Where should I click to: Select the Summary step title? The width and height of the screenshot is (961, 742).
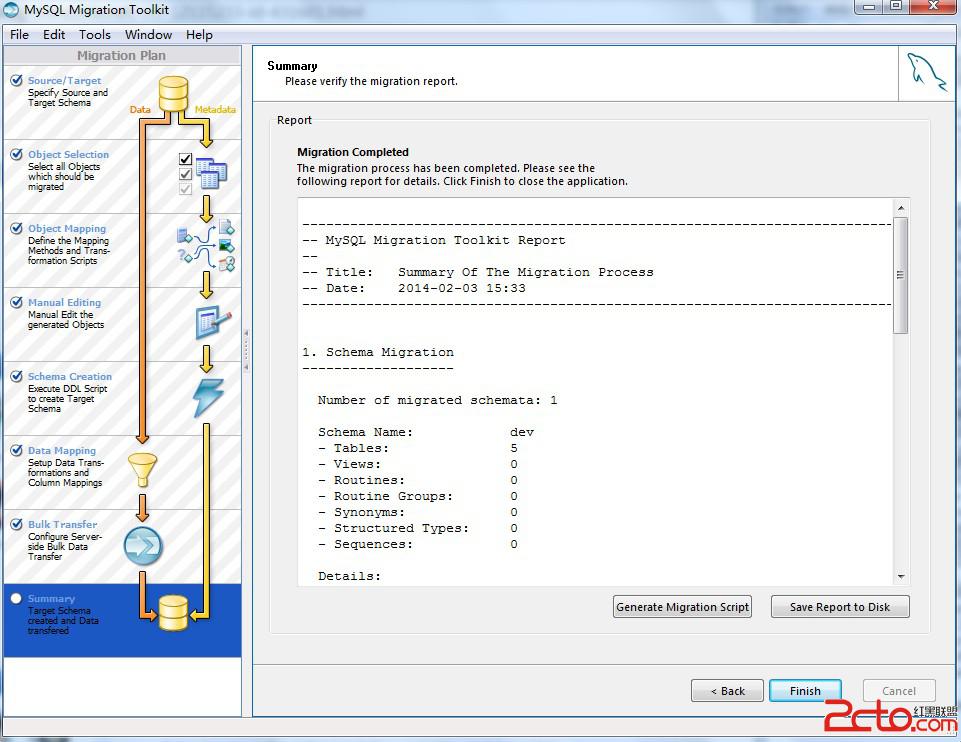coord(51,599)
